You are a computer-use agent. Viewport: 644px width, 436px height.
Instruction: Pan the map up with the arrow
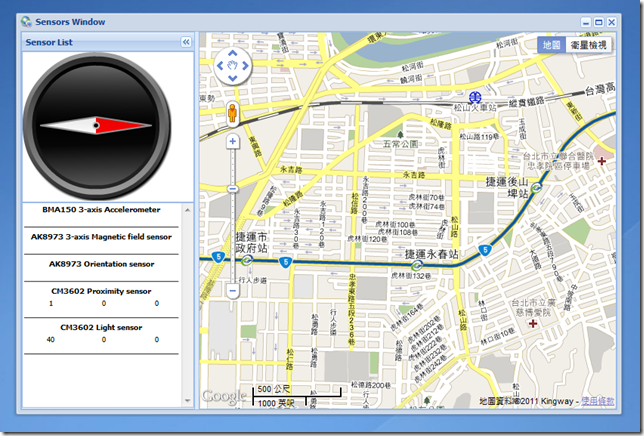232,53
